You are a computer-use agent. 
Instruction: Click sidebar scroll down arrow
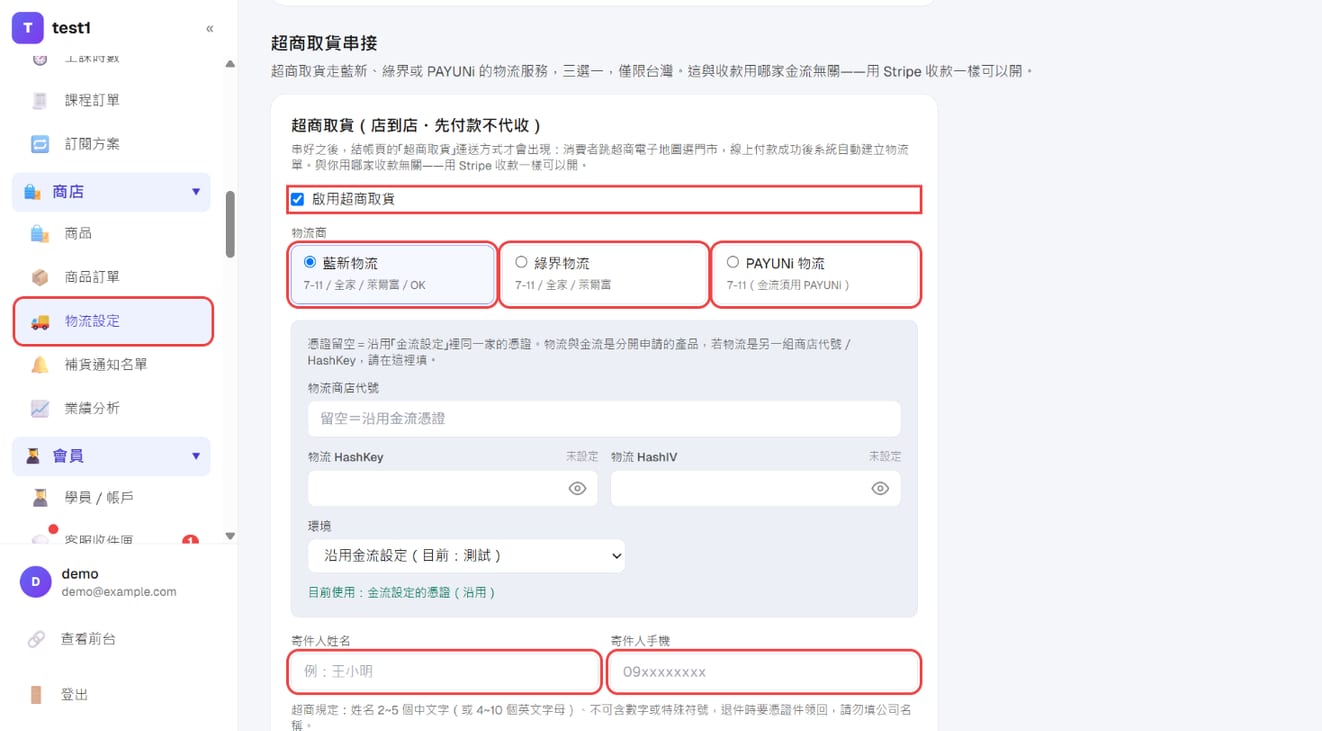[x=230, y=536]
